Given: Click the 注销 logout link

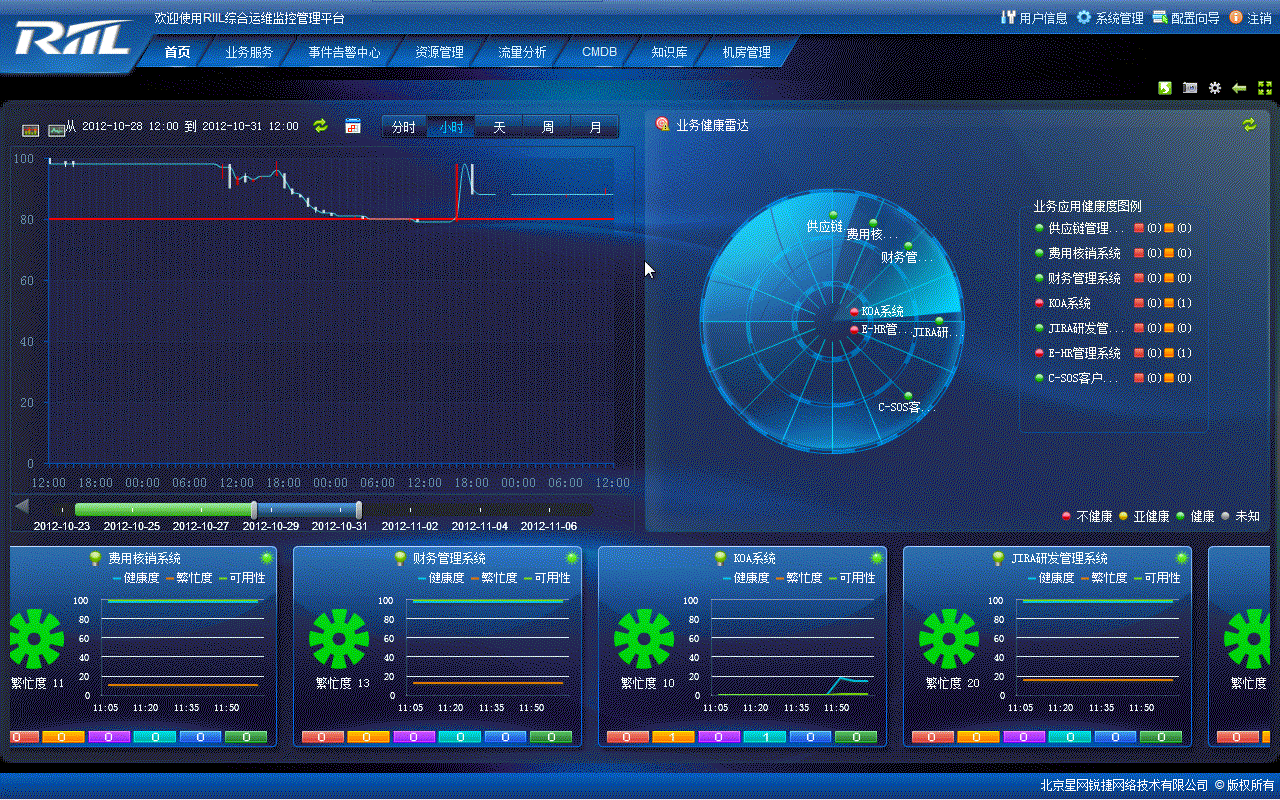Looking at the screenshot, I should (x=1259, y=18).
